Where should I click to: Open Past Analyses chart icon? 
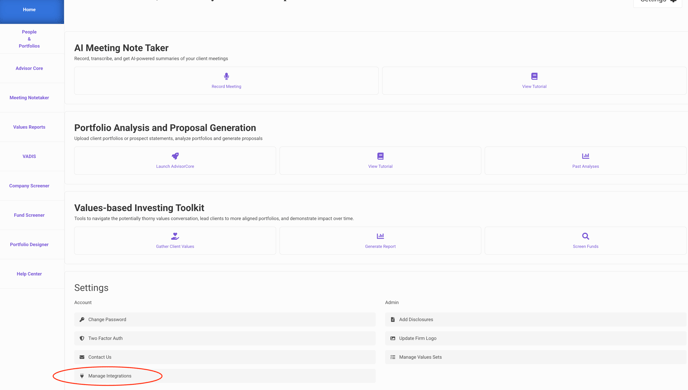click(x=585, y=156)
